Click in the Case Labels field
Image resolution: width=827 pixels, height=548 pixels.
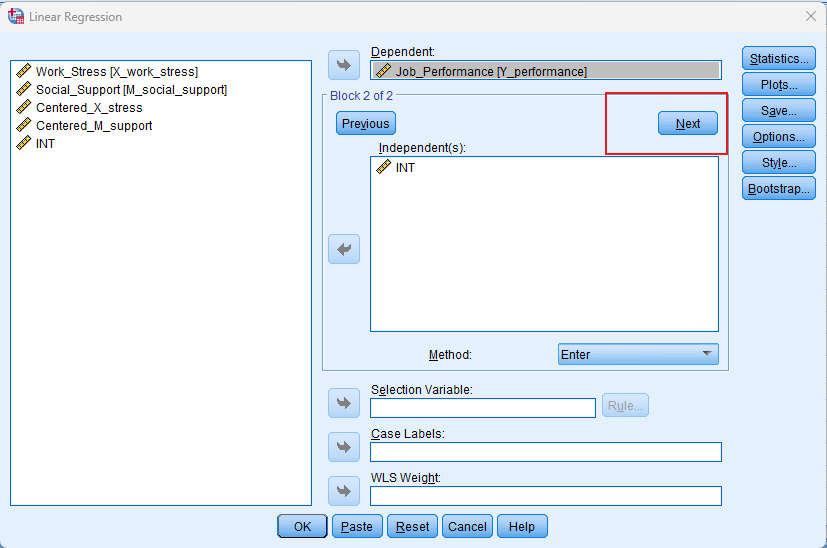(545, 452)
